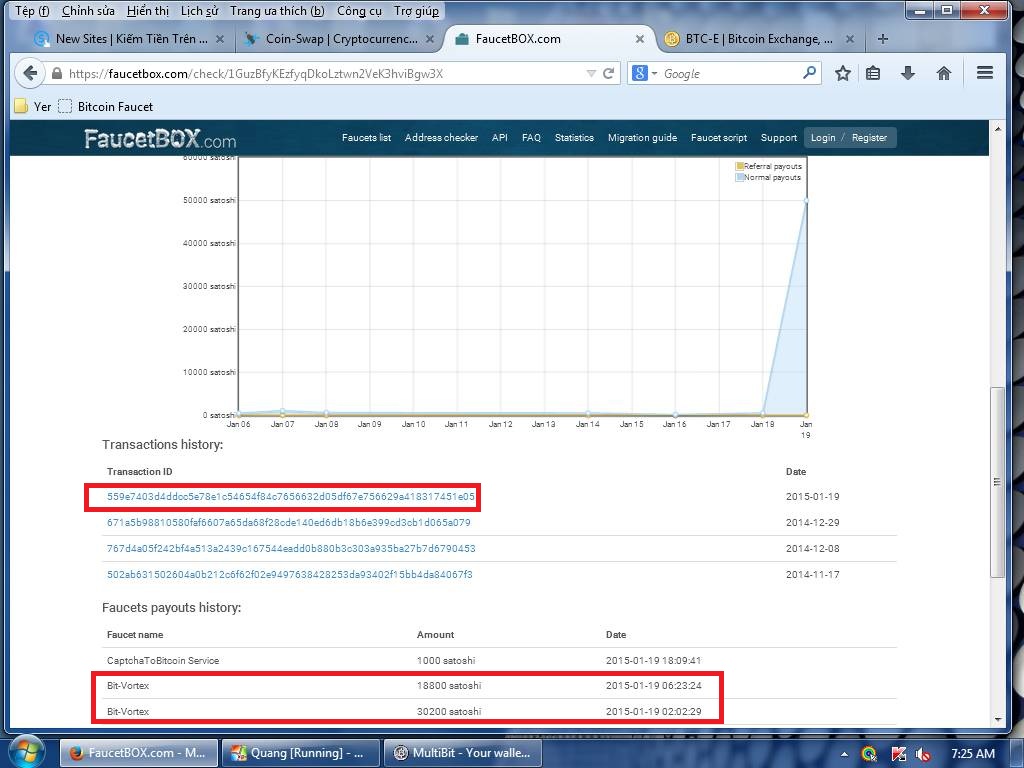The height and width of the screenshot is (768, 1024).
Task: Open transaction 671a5b98810580faf link
Action: [x=289, y=522]
